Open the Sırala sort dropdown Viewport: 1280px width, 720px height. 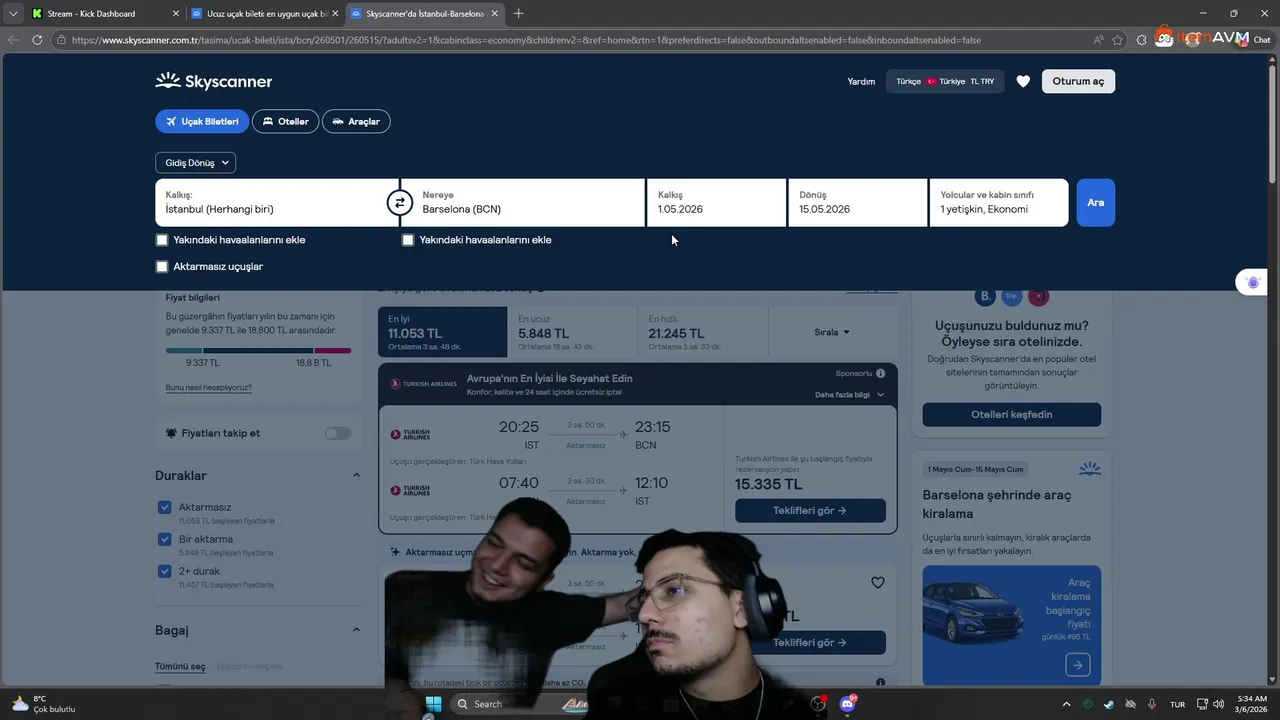[832, 332]
